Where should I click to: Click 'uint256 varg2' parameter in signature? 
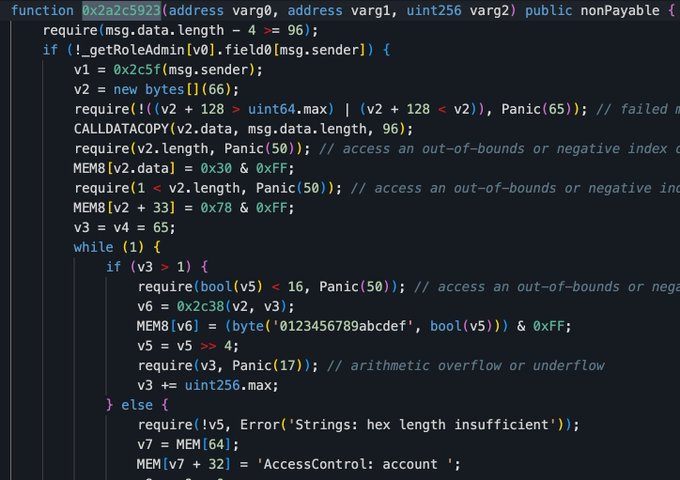[x=458, y=10]
